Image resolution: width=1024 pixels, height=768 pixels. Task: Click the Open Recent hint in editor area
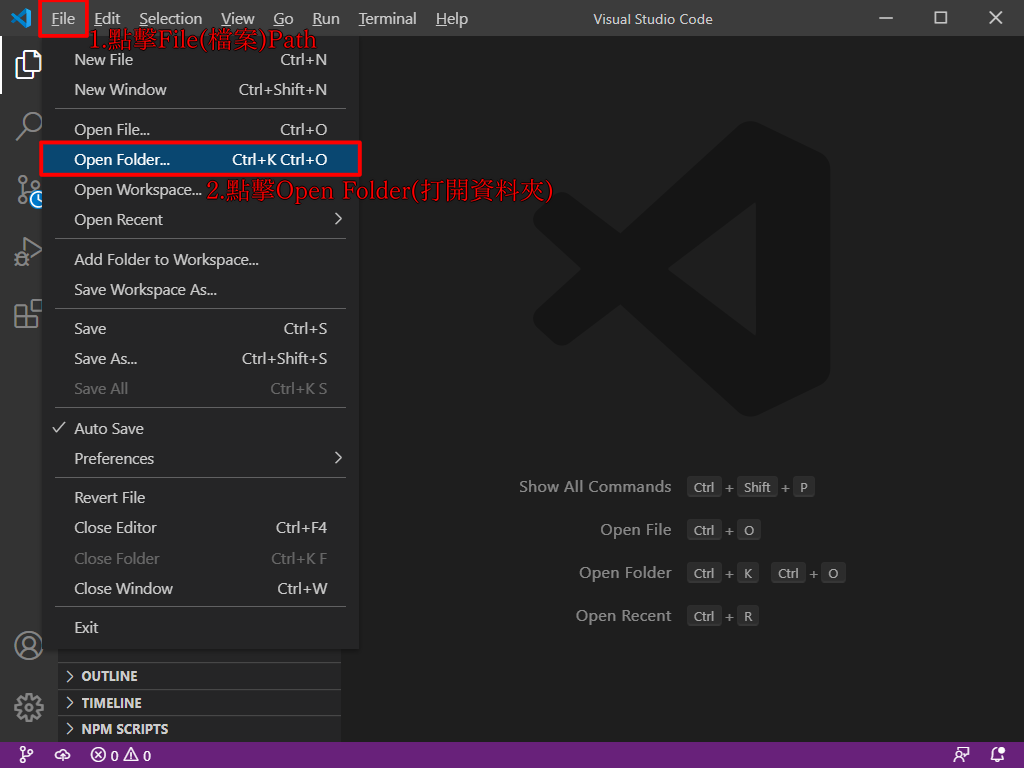(623, 616)
